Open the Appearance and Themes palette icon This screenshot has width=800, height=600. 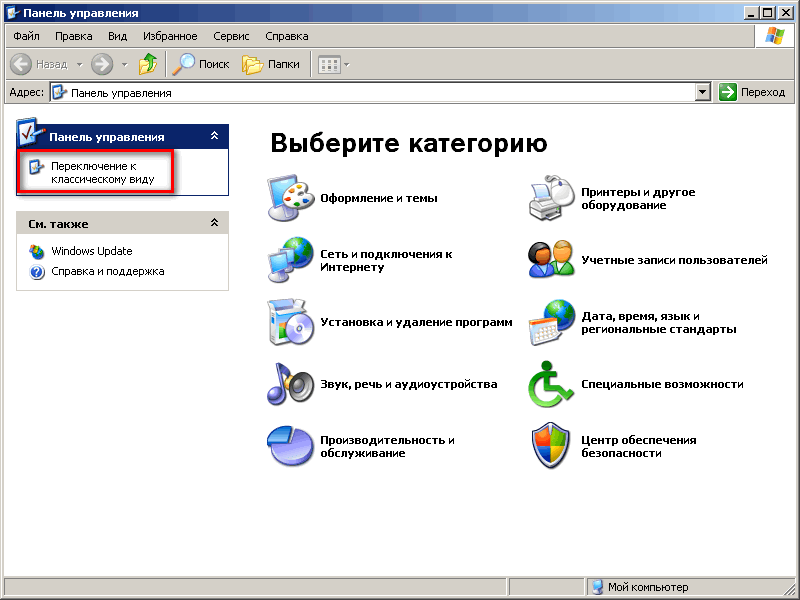coord(290,198)
